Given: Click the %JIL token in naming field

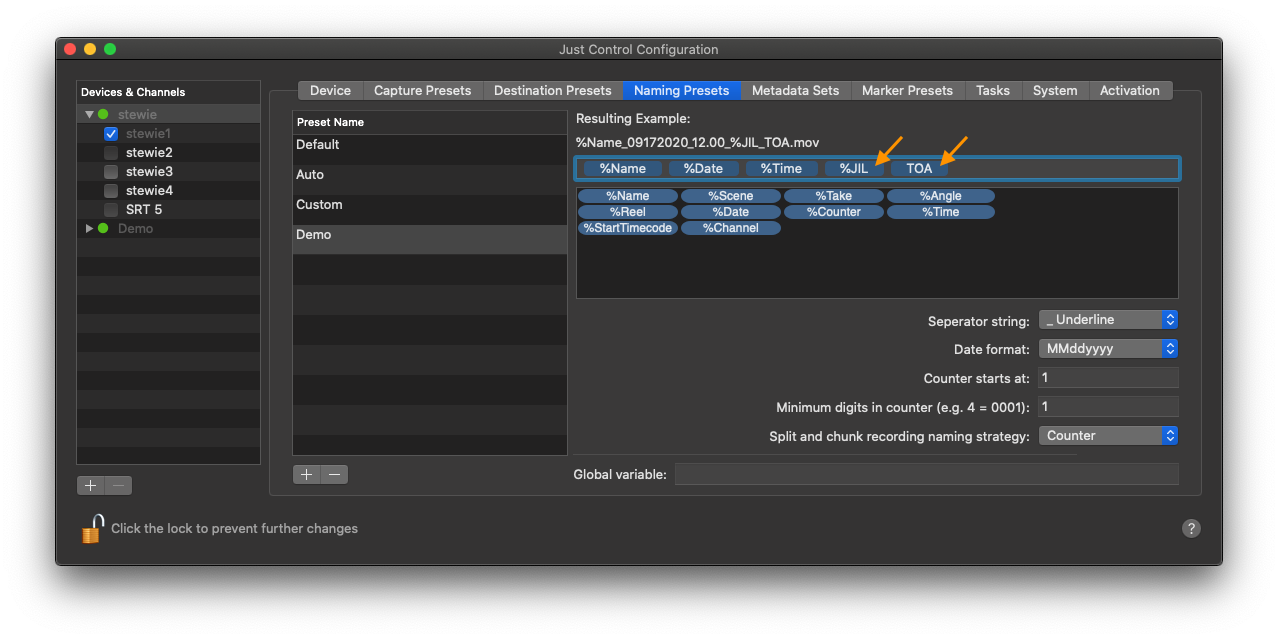Looking at the screenshot, I should 854,168.
